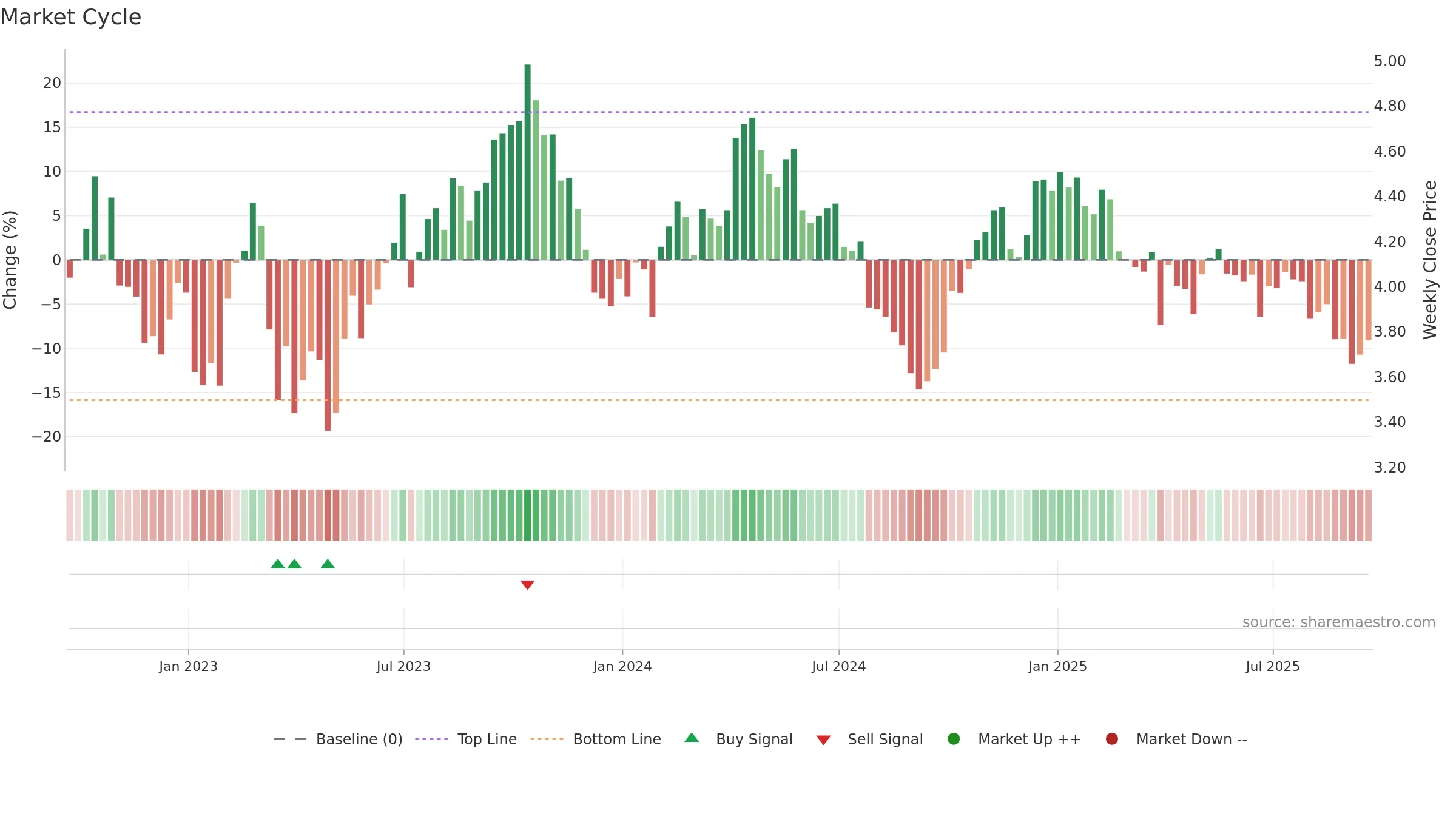Click the Jul 2025 axis label
Viewport: 1456px width, 819px height.
(x=1273, y=666)
